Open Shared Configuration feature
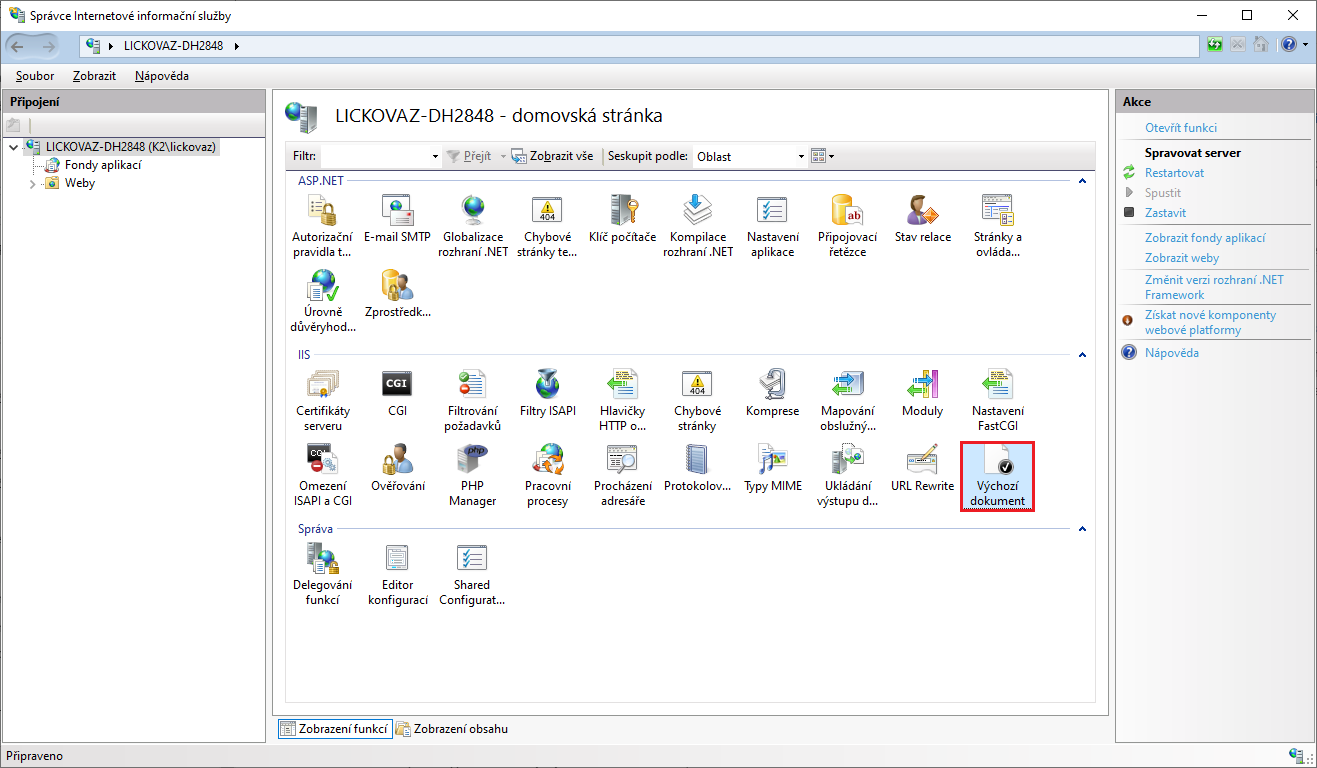Viewport: 1317px width, 768px height. pos(472,574)
